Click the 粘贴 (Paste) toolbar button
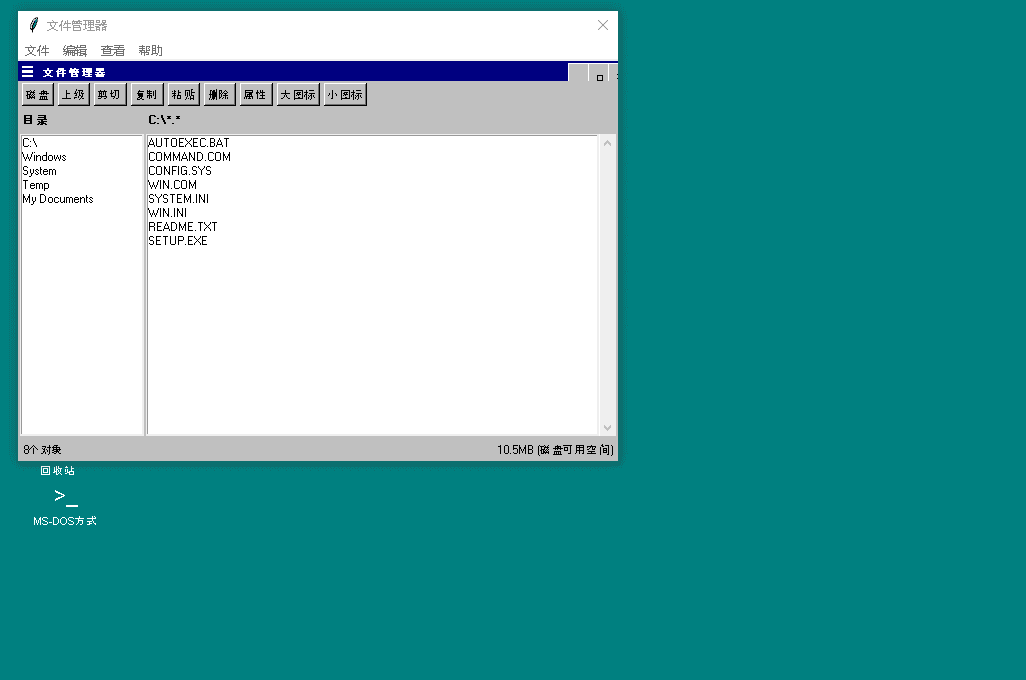Screen dimensions: 1026x680 pyautogui.click(x=183, y=95)
